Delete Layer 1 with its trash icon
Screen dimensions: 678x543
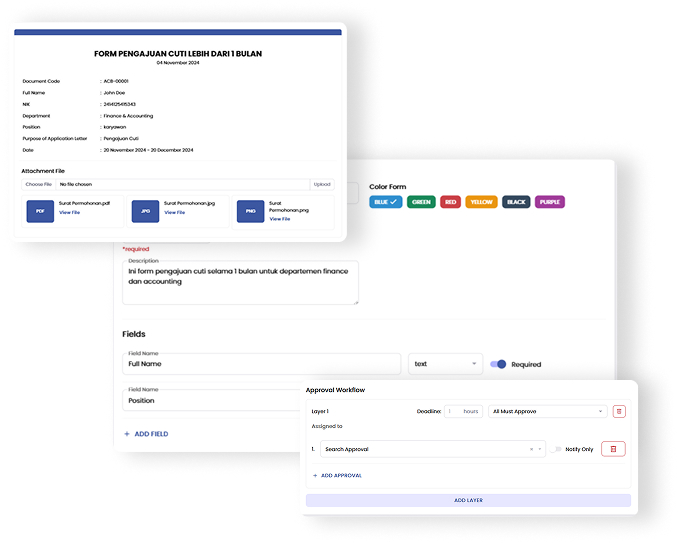[618, 411]
